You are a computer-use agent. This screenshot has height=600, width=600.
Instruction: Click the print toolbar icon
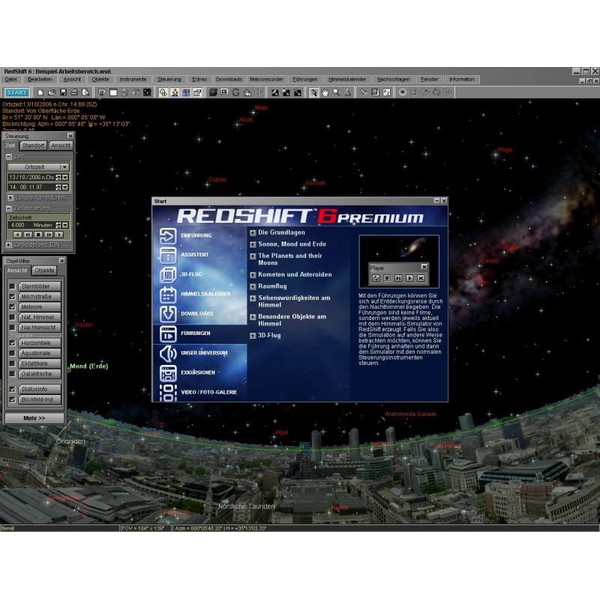click(x=75, y=92)
